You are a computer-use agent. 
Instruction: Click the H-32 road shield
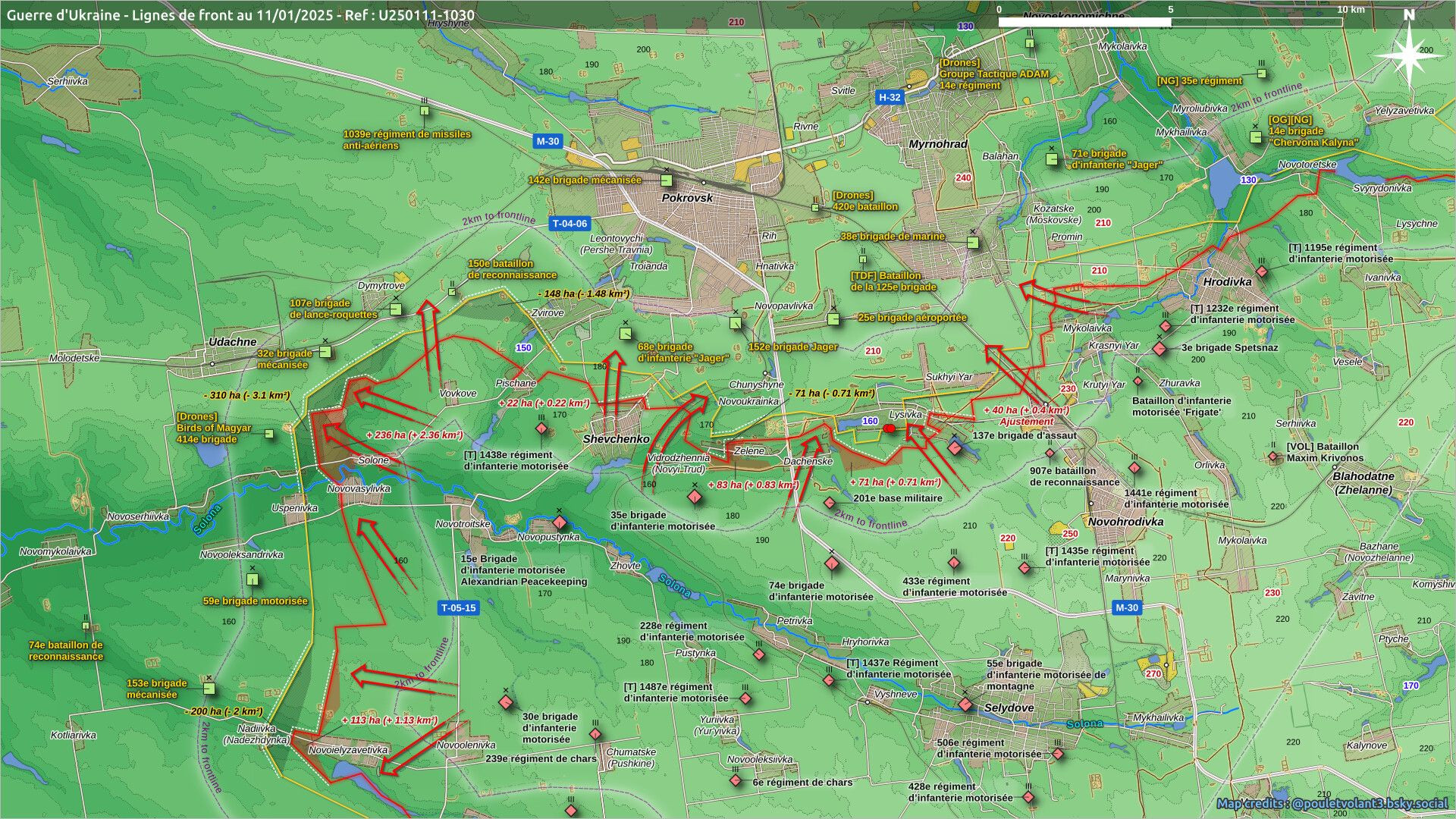[890, 97]
